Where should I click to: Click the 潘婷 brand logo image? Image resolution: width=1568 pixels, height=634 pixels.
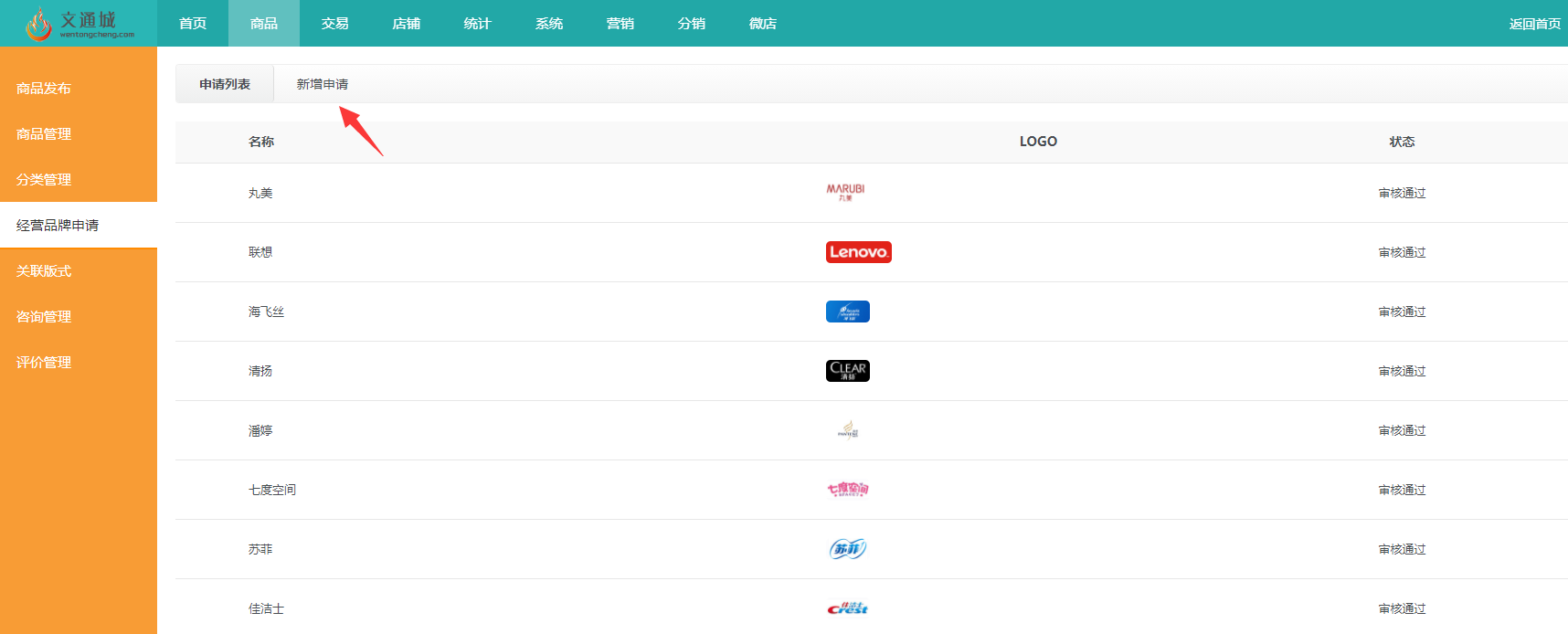click(x=848, y=430)
